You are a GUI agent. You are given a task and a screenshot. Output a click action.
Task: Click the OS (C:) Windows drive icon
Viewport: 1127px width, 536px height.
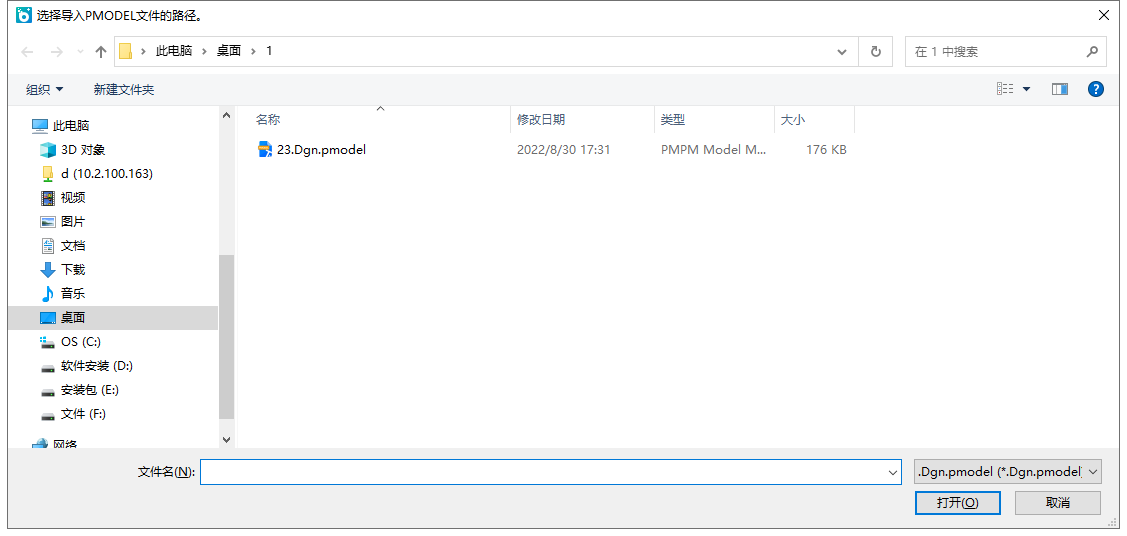(48, 341)
